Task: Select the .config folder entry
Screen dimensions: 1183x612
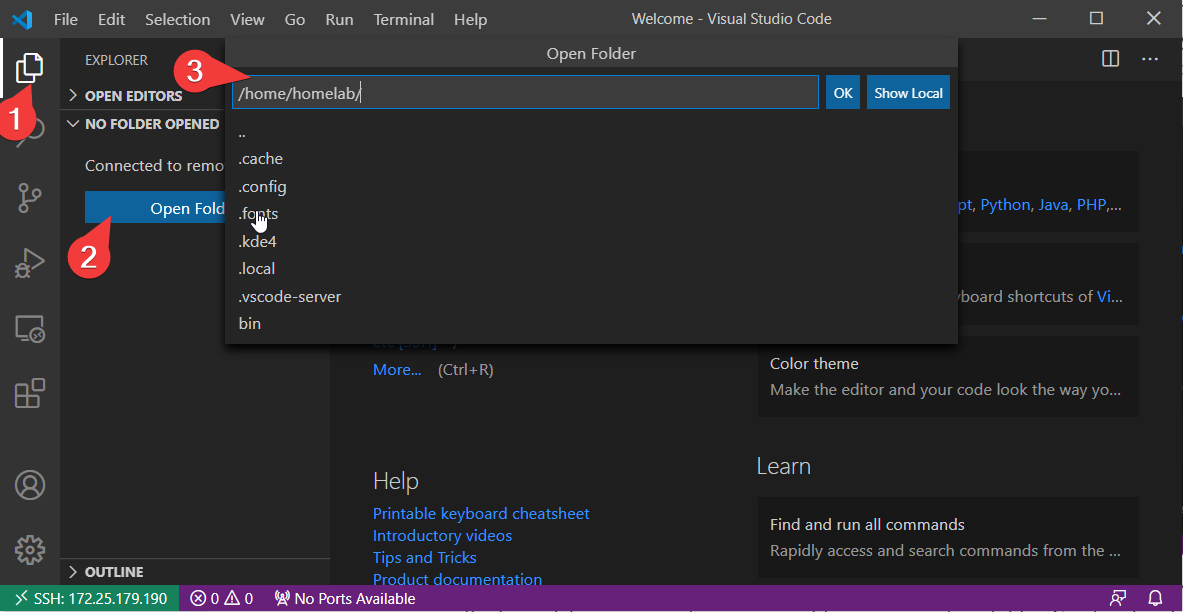Action: (592, 186)
